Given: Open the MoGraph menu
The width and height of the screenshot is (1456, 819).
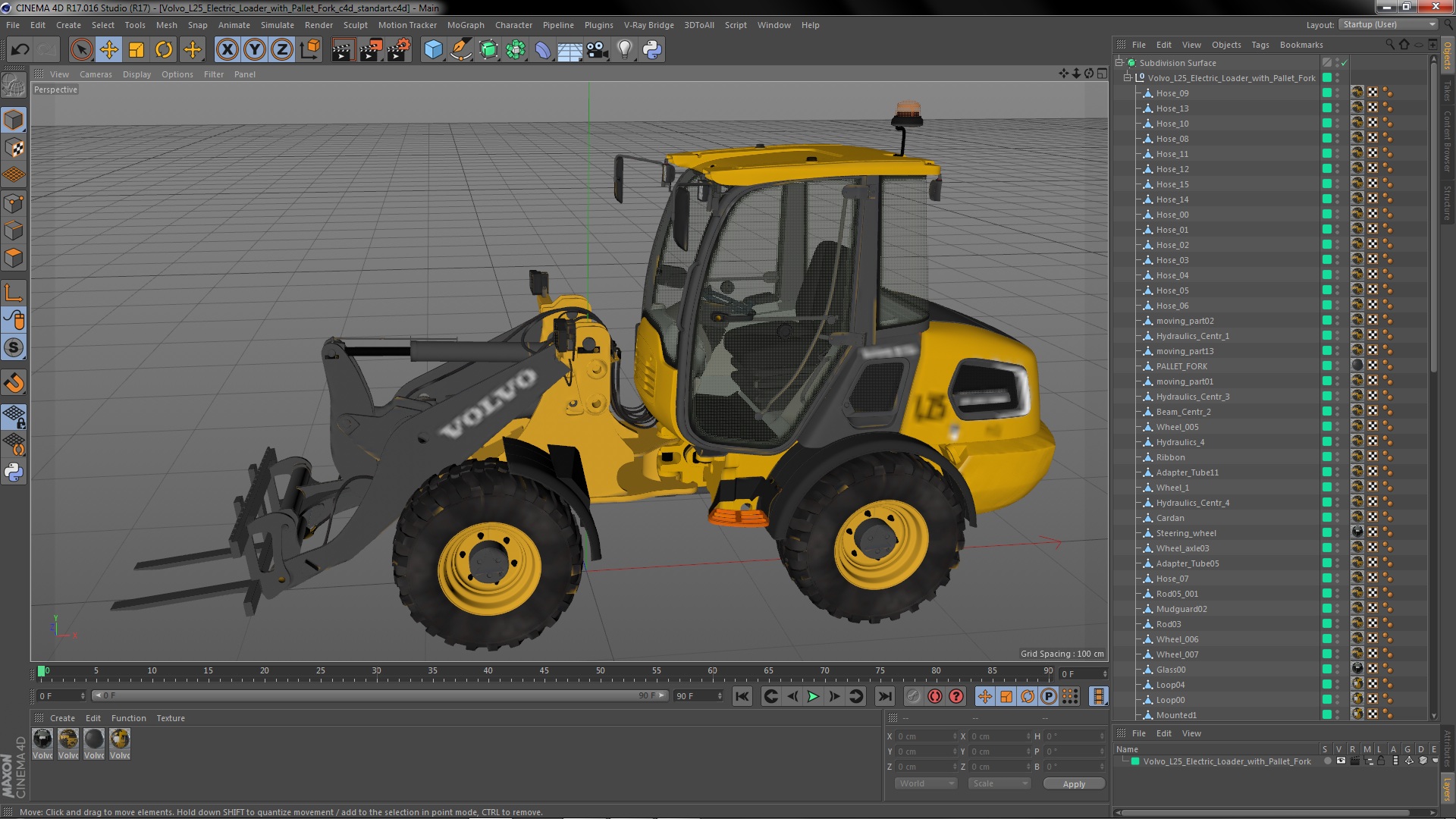Looking at the screenshot, I should pyautogui.click(x=466, y=25).
